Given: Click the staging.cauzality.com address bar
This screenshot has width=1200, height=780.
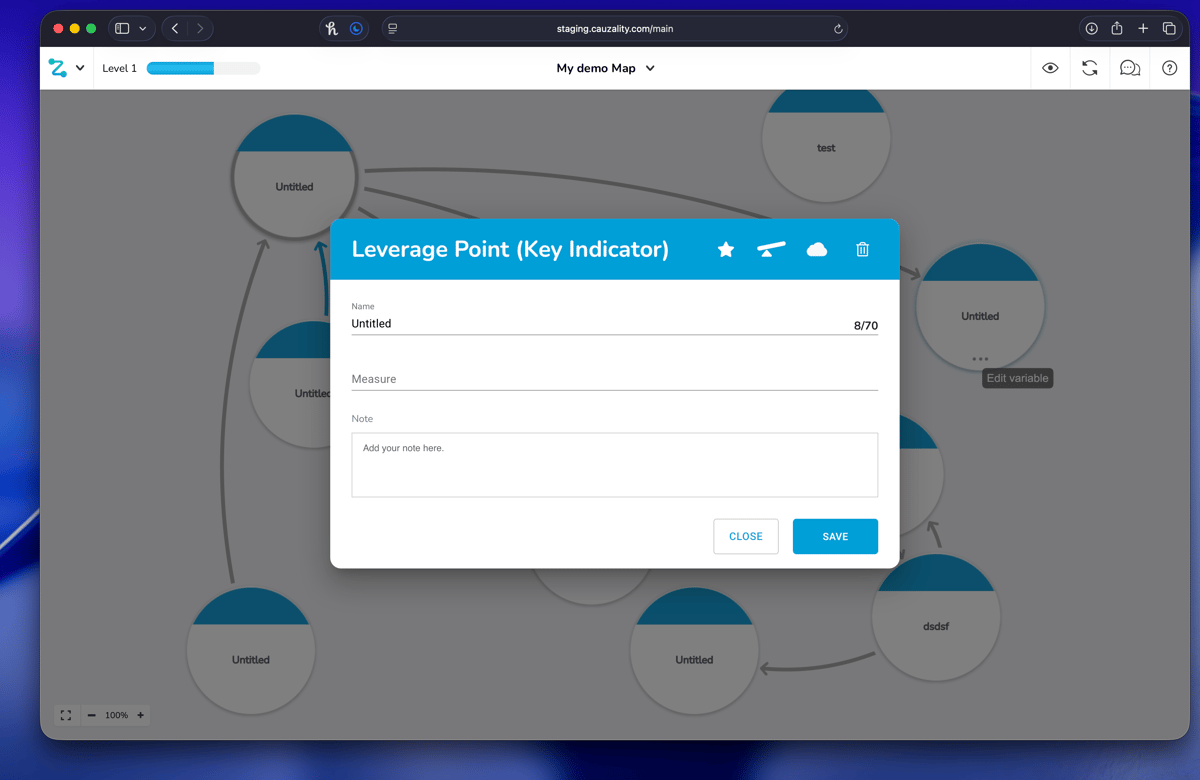Looking at the screenshot, I should pos(615,29).
